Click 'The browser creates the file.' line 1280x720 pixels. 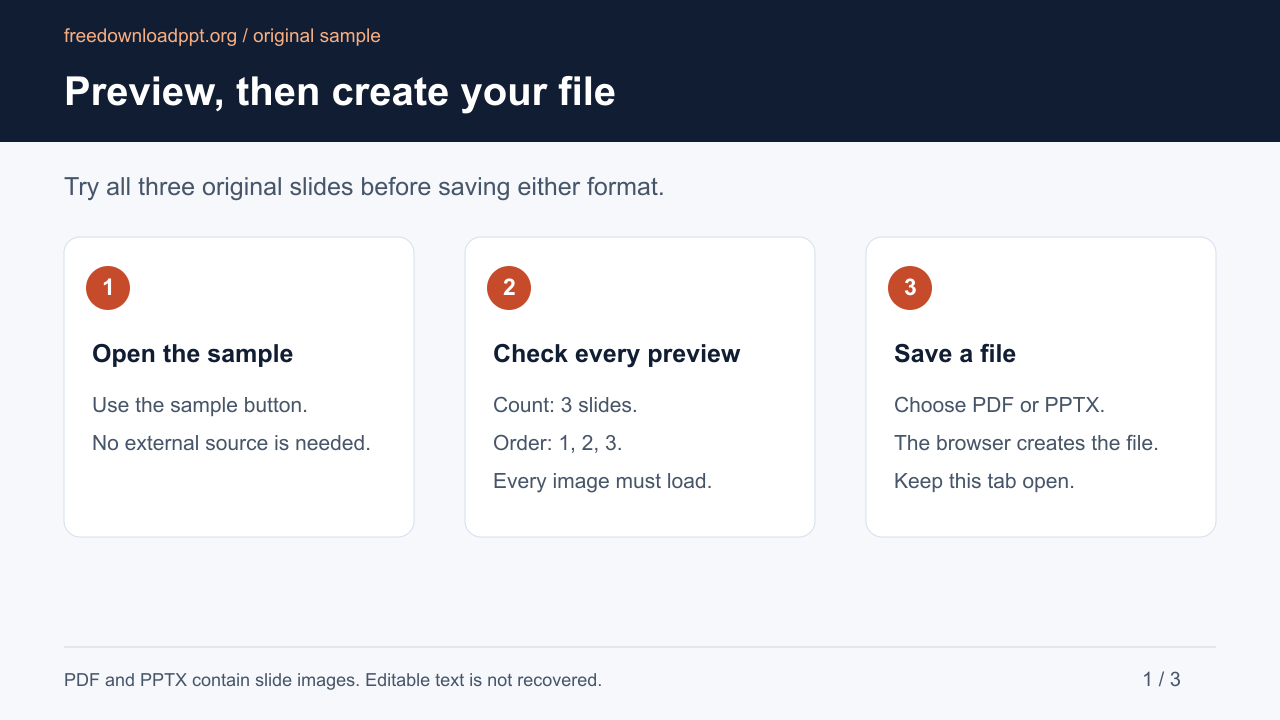tap(1026, 443)
